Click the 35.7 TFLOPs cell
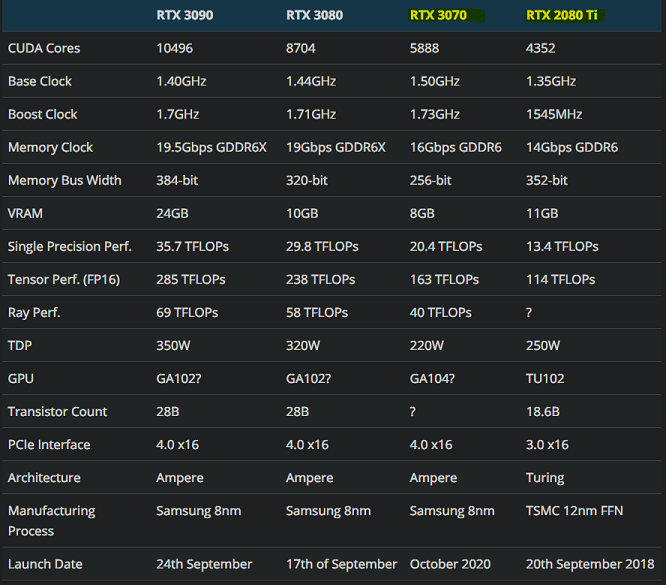 click(x=192, y=246)
